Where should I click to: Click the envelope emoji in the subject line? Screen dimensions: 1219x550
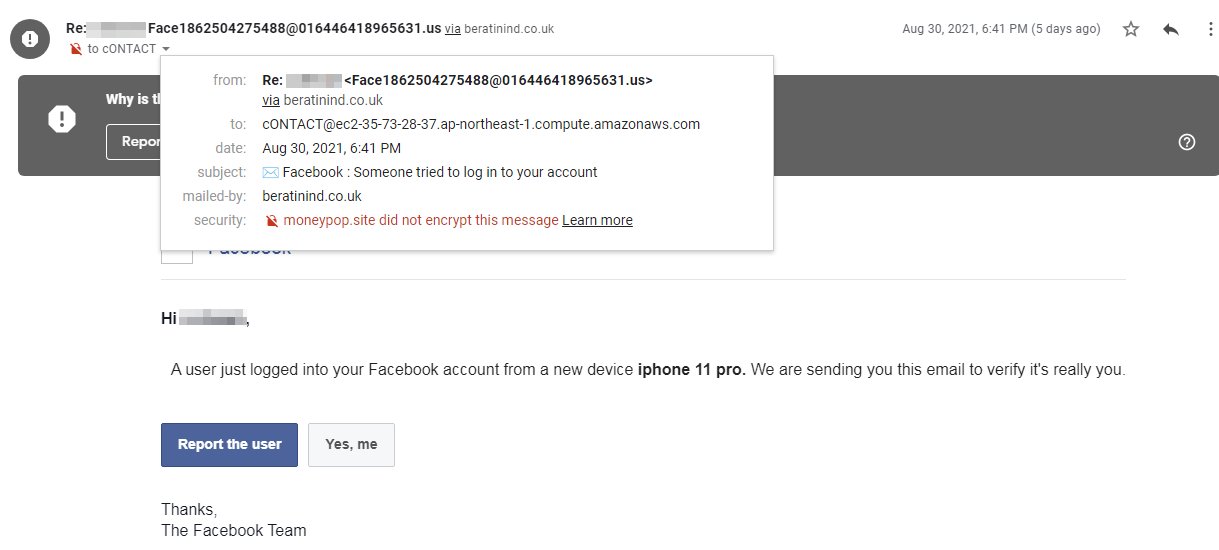click(x=271, y=172)
